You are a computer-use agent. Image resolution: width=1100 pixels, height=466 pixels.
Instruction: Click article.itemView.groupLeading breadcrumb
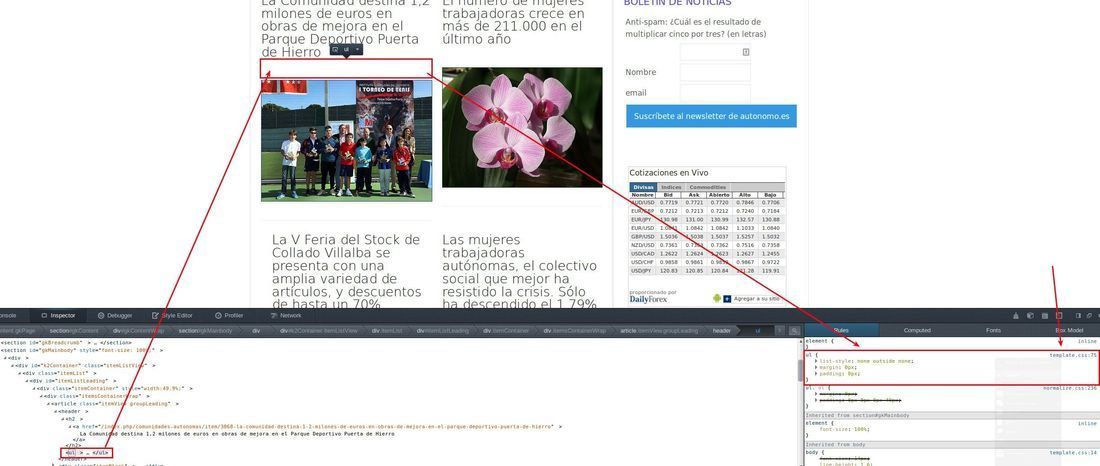point(659,331)
